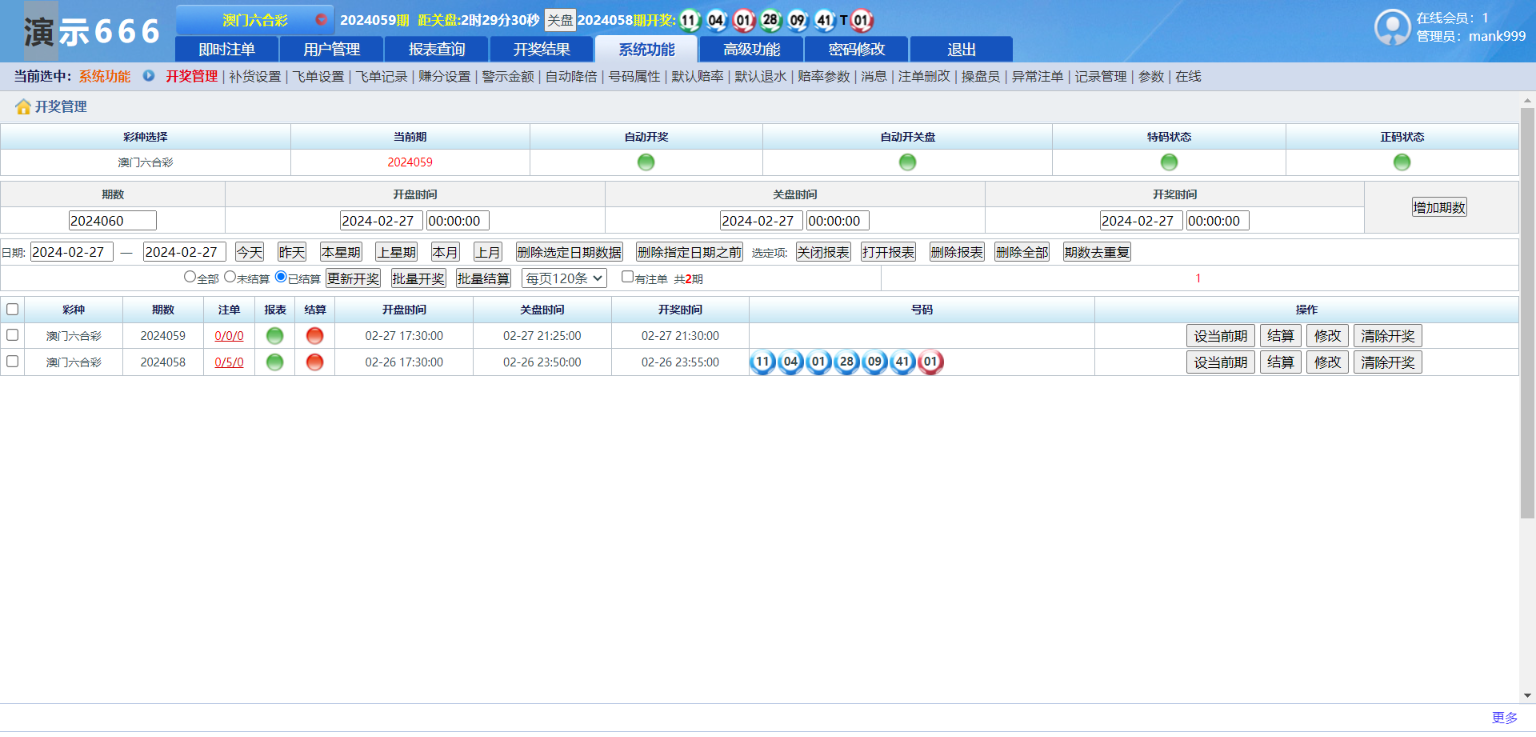Click the 更新开奖 button
1536x737 pixels.
[354, 278]
